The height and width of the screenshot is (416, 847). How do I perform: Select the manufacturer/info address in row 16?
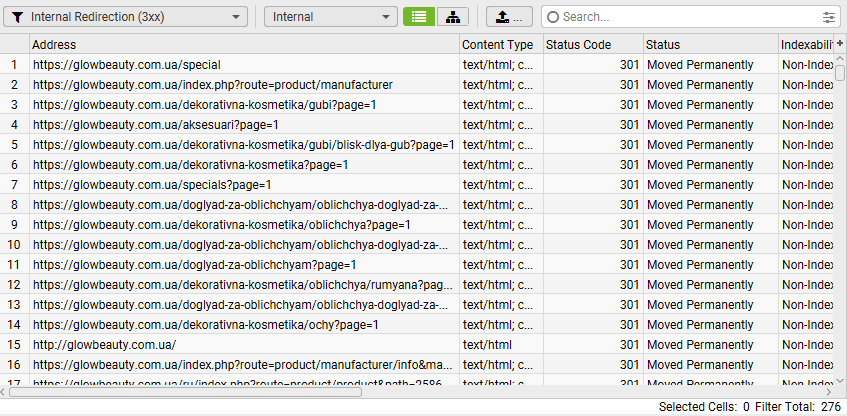(x=243, y=365)
